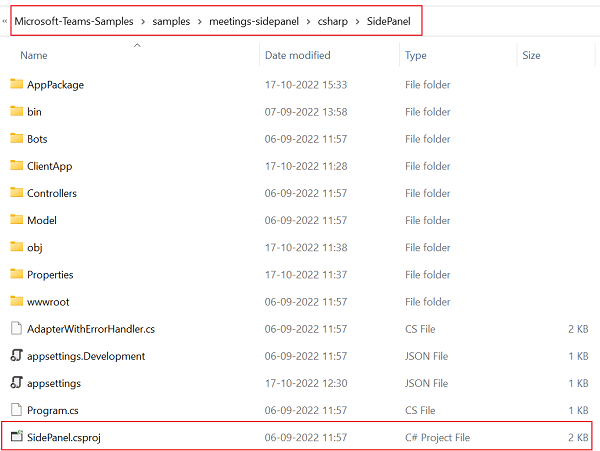Click the appsettings JSON file icon
The height and width of the screenshot is (451, 600).
point(16,383)
